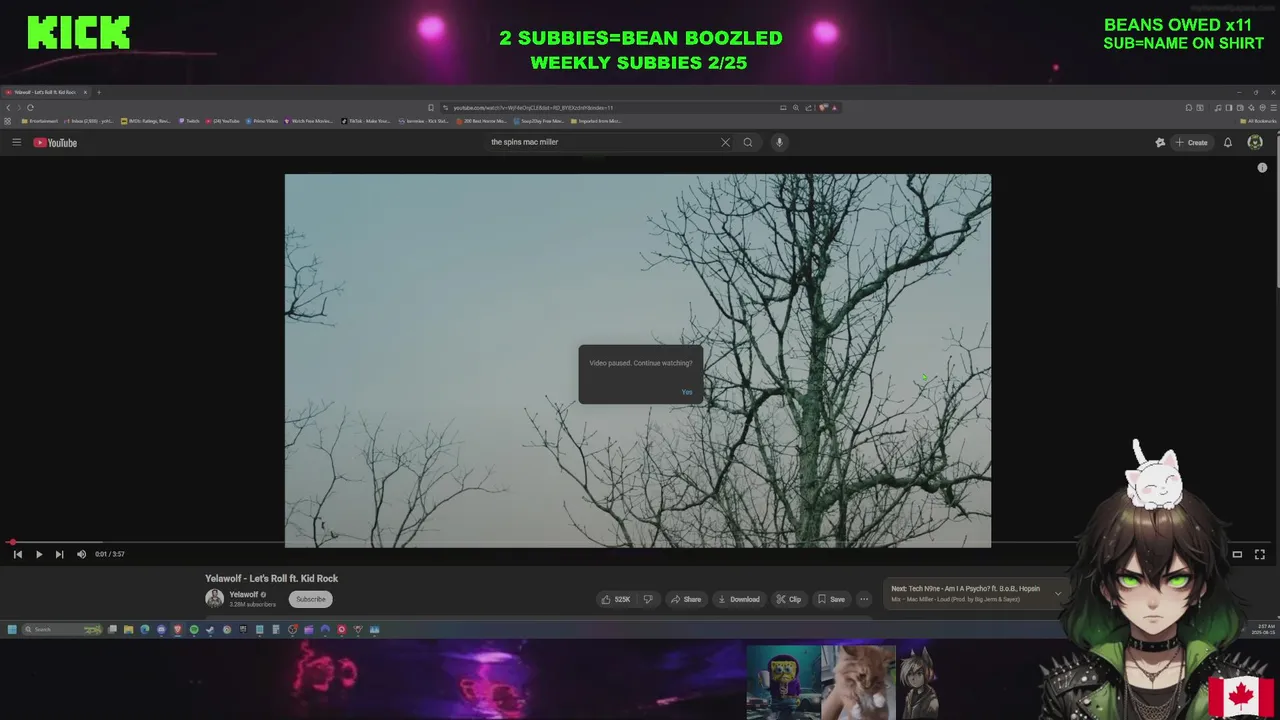Click the browser address bar URL
The image size is (1280, 720).
pyautogui.click(x=533, y=108)
